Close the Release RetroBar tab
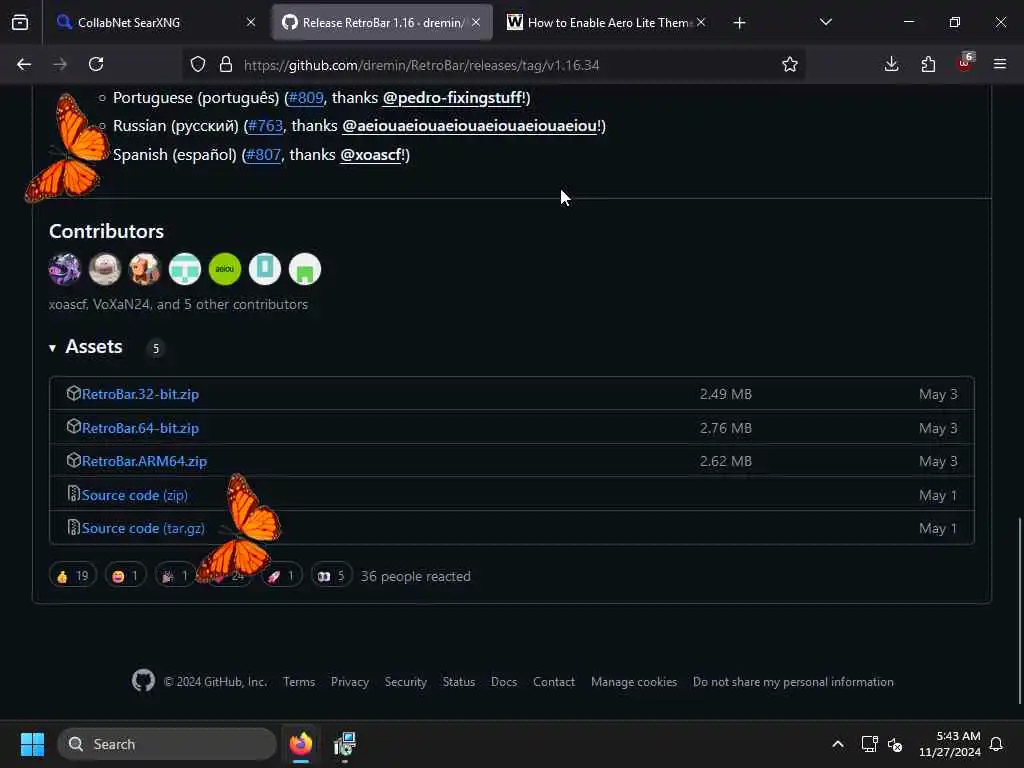 [x=476, y=22]
